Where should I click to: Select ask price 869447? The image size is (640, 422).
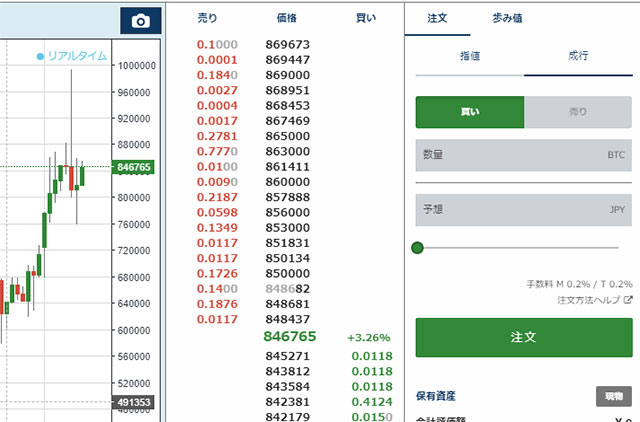pyautogui.click(x=287, y=60)
